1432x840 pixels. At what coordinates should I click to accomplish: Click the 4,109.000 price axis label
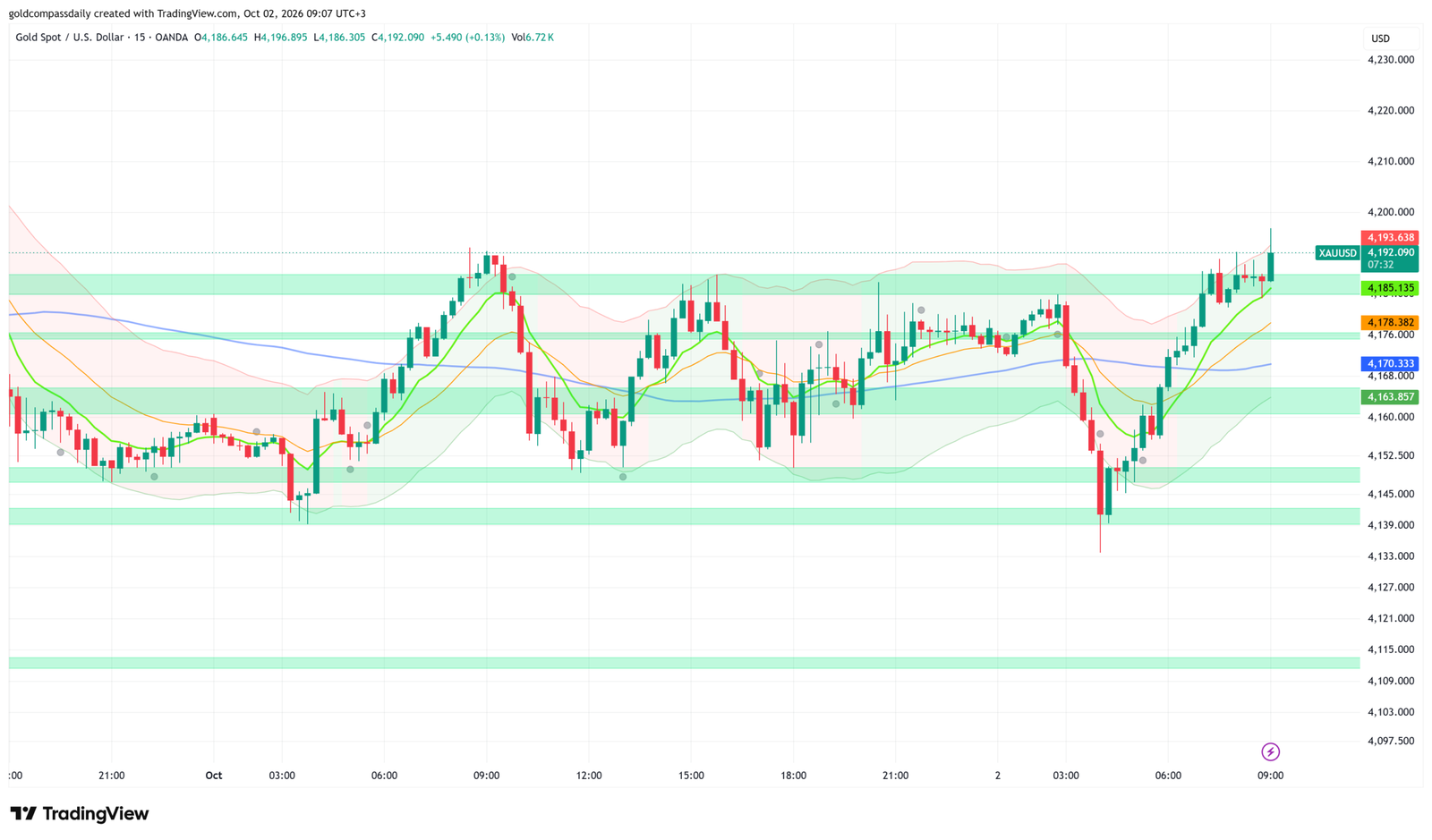pos(1391,681)
